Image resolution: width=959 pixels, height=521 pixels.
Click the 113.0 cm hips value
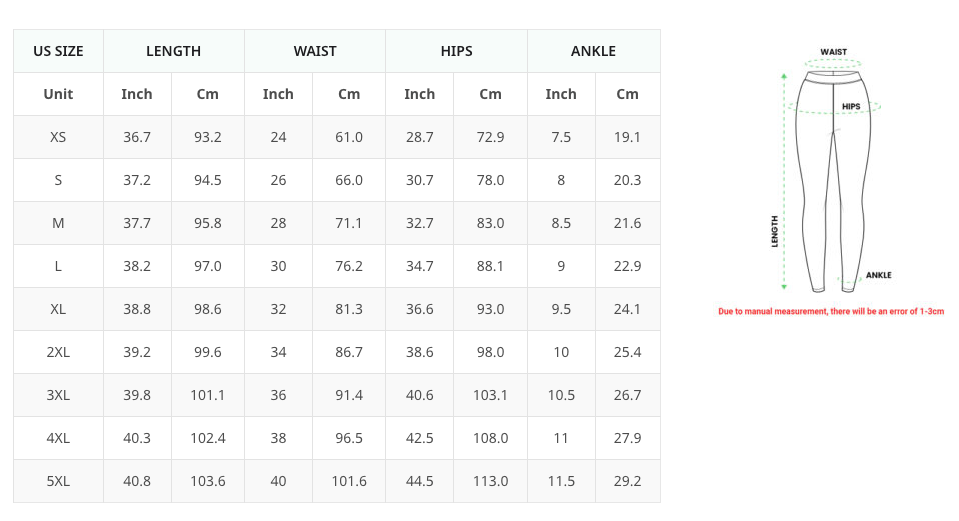point(490,481)
